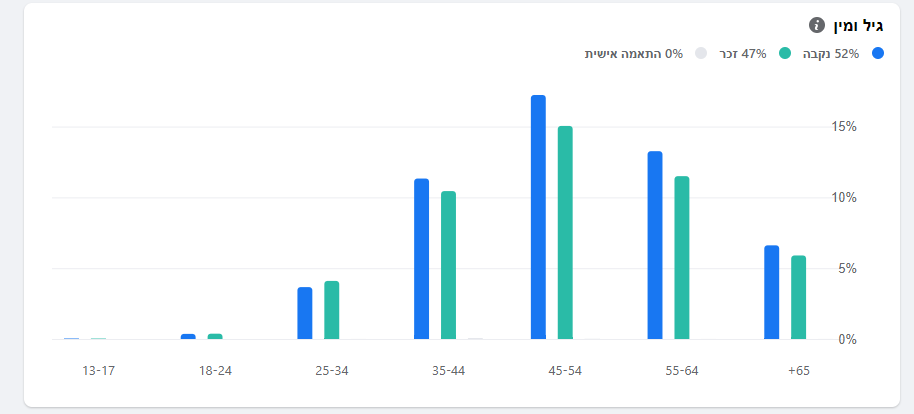Screen dimensions: 914x414
Task: Click the green male bar for 55-64
Action: [x=682, y=258]
